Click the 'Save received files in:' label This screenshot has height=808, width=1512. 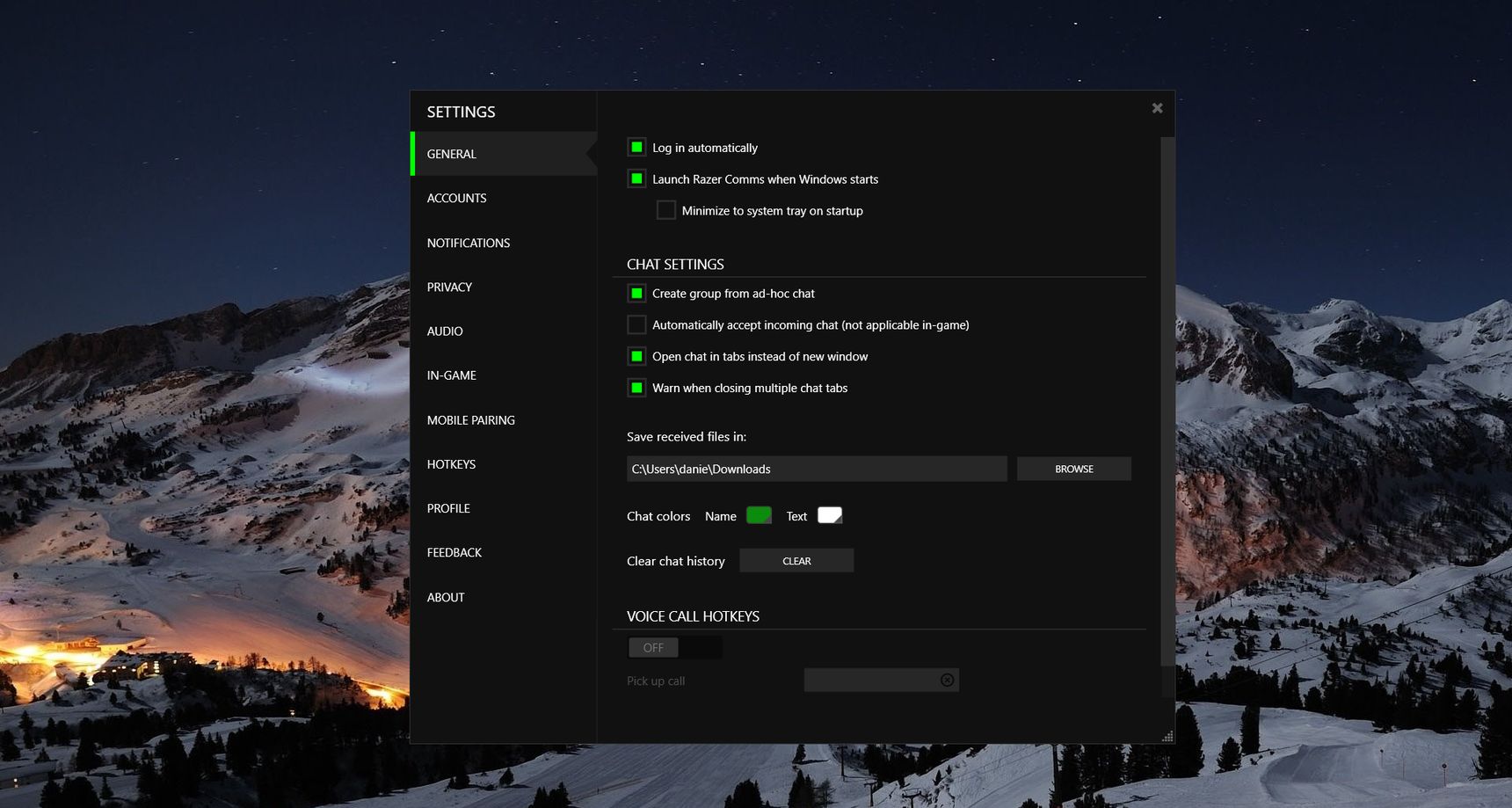(x=687, y=436)
